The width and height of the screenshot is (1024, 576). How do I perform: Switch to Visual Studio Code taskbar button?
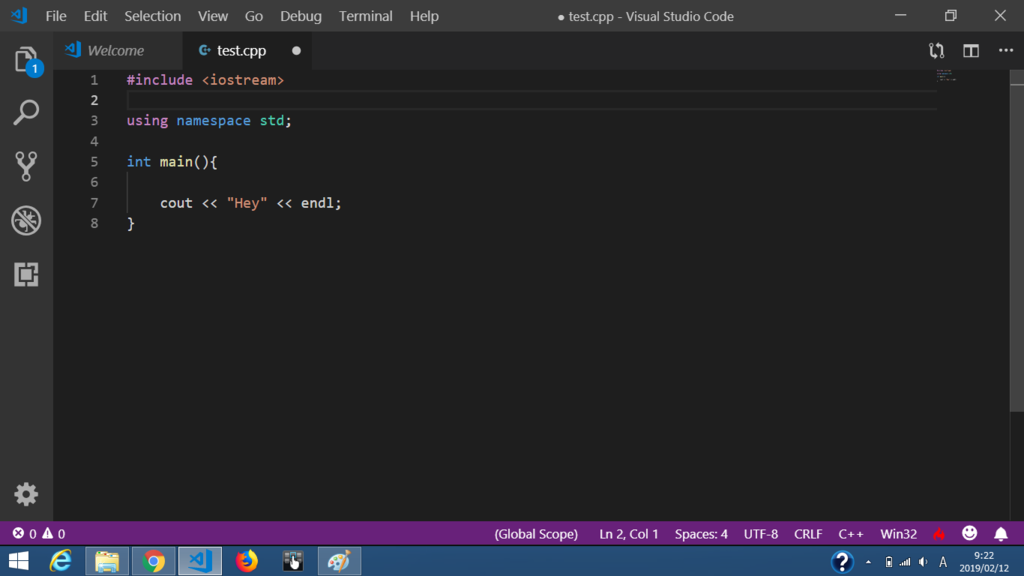click(200, 561)
